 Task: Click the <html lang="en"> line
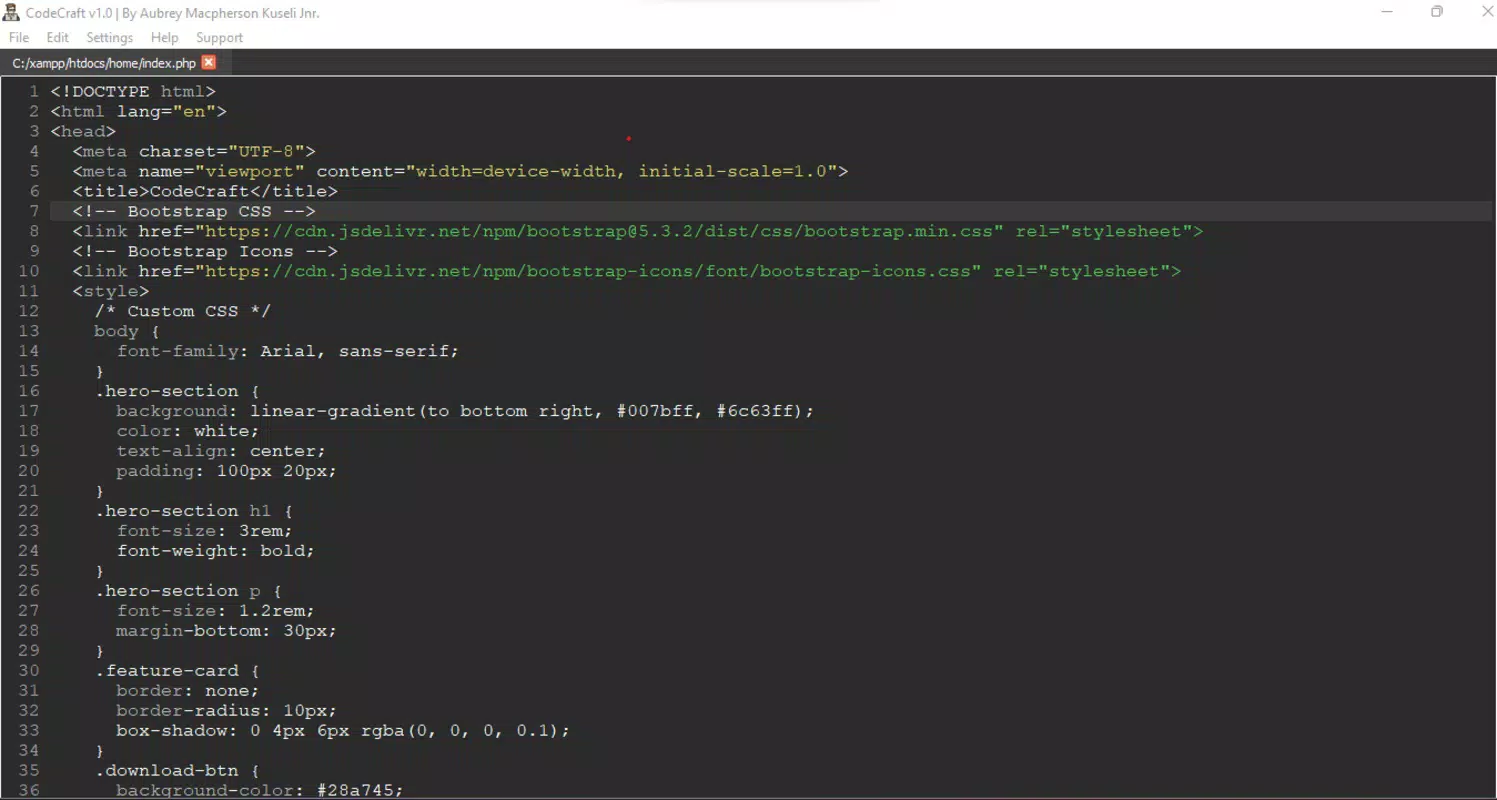coord(138,111)
